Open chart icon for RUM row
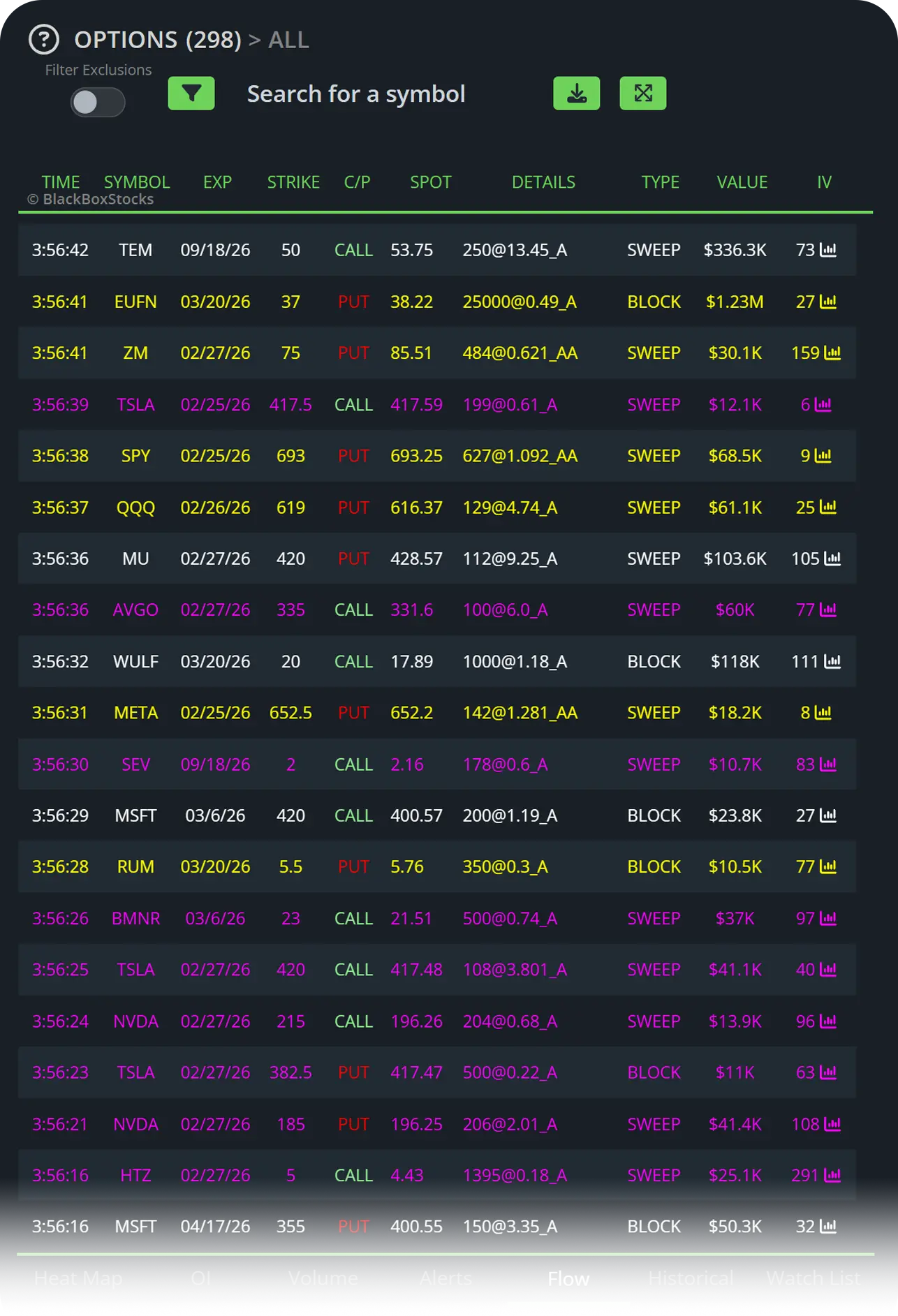This screenshot has width=898, height=1316. [828, 867]
